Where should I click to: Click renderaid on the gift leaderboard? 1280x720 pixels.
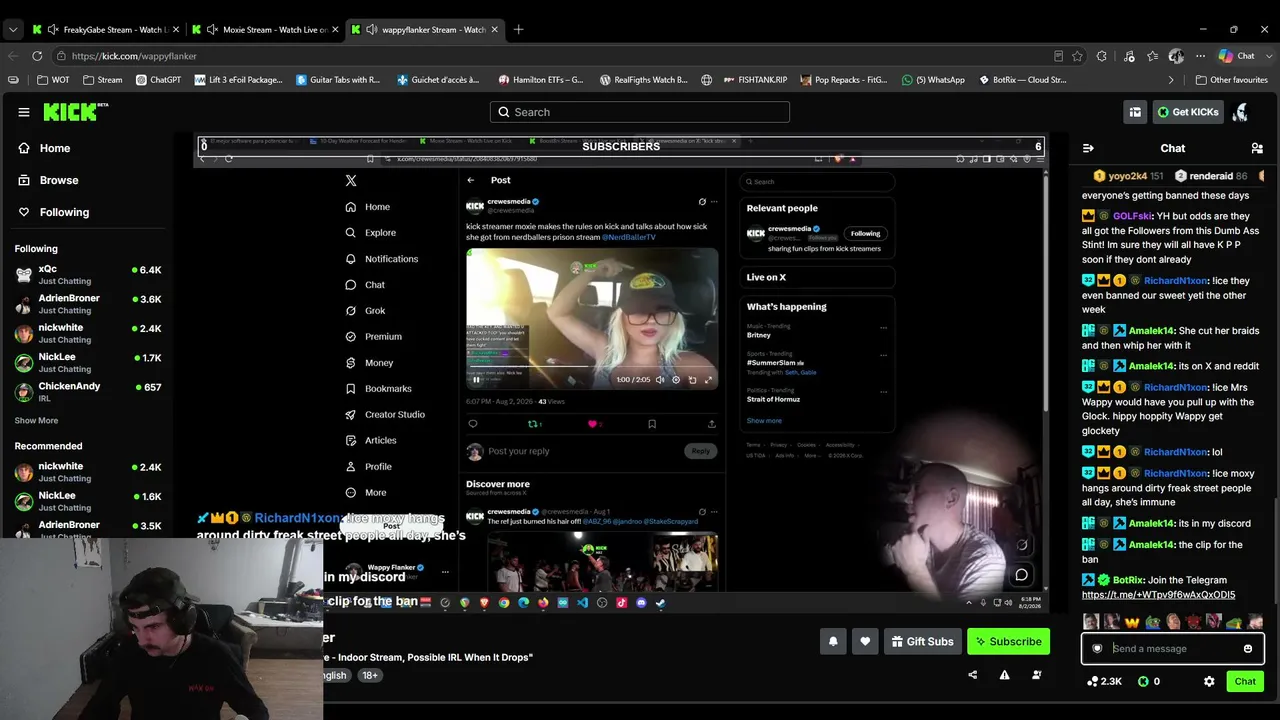(1211, 176)
